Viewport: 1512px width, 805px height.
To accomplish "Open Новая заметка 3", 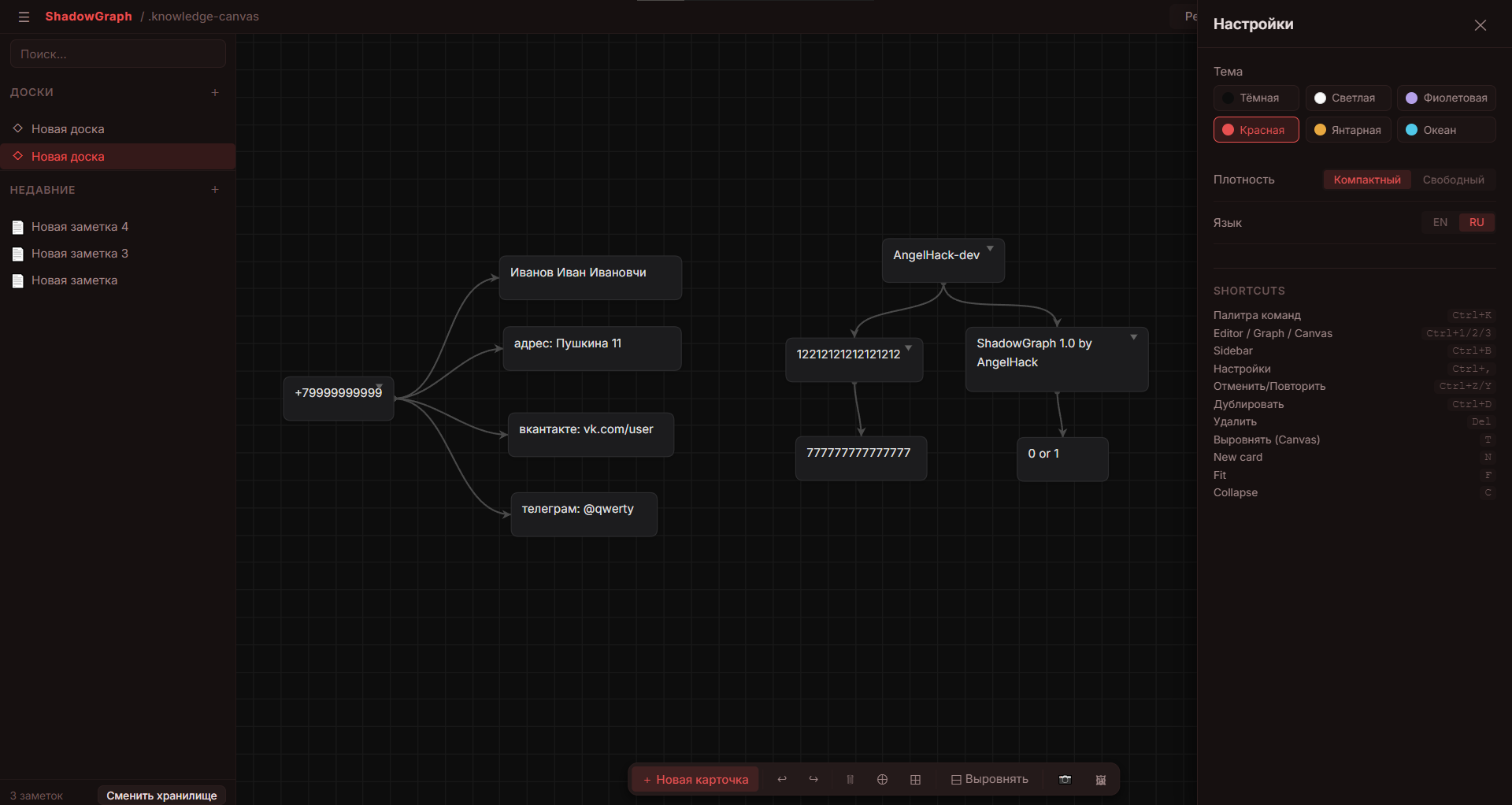I will [118, 254].
